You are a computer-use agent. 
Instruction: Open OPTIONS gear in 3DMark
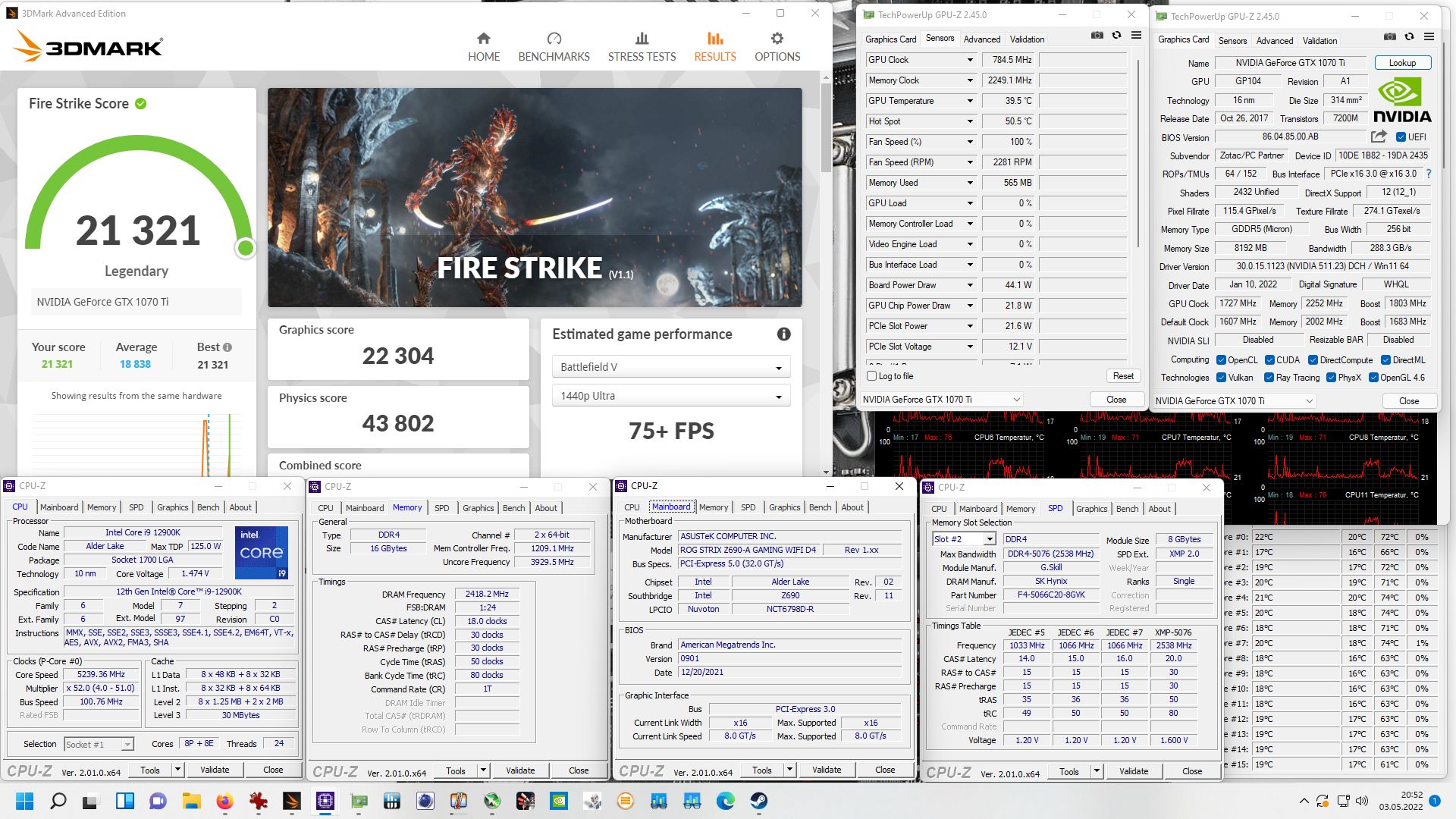[x=777, y=47]
